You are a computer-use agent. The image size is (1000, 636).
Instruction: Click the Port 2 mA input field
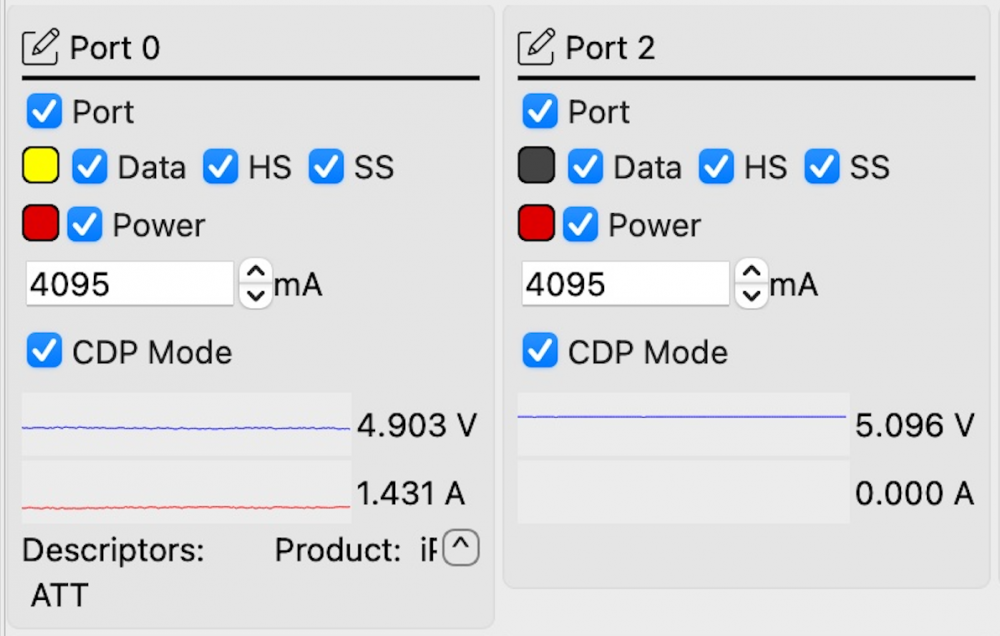pyautogui.click(x=625, y=285)
